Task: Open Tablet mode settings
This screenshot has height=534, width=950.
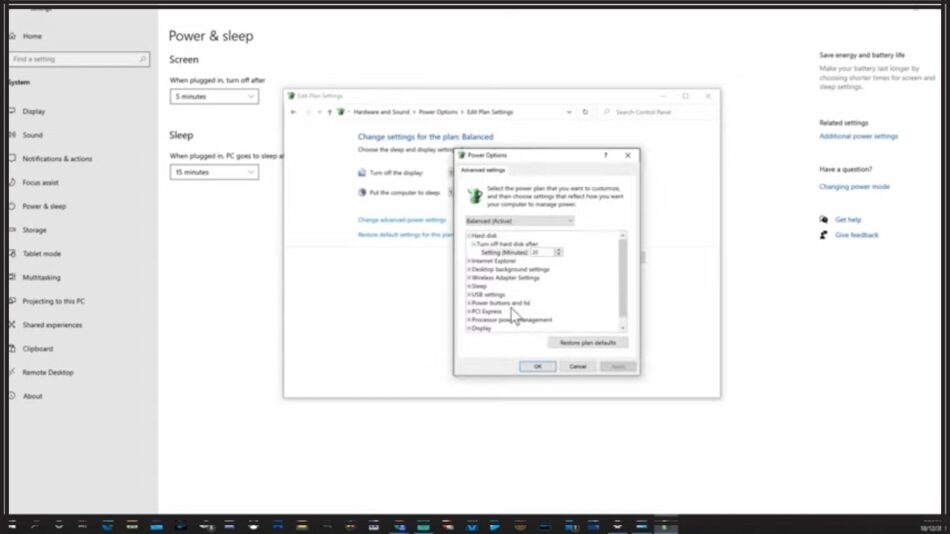Action: click(x=41, y=254)
